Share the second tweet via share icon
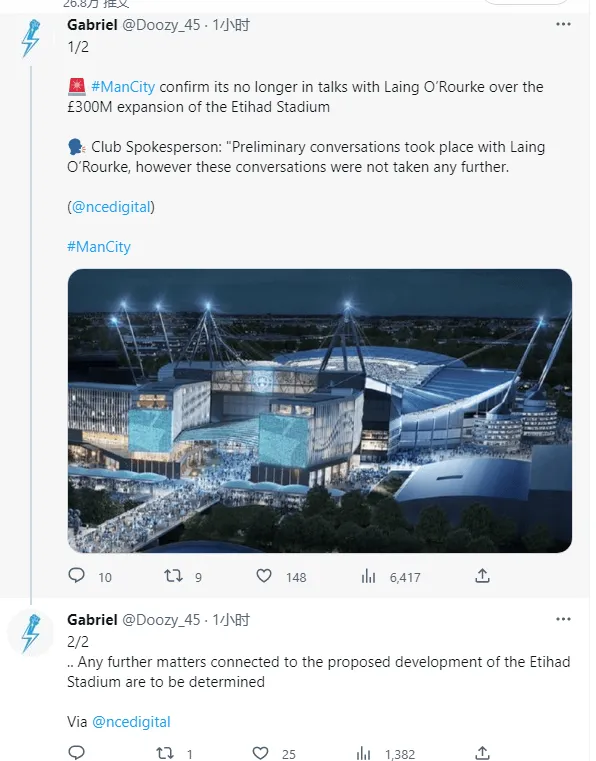The height and width of the screenshot is (761, 596). (482, 753)
